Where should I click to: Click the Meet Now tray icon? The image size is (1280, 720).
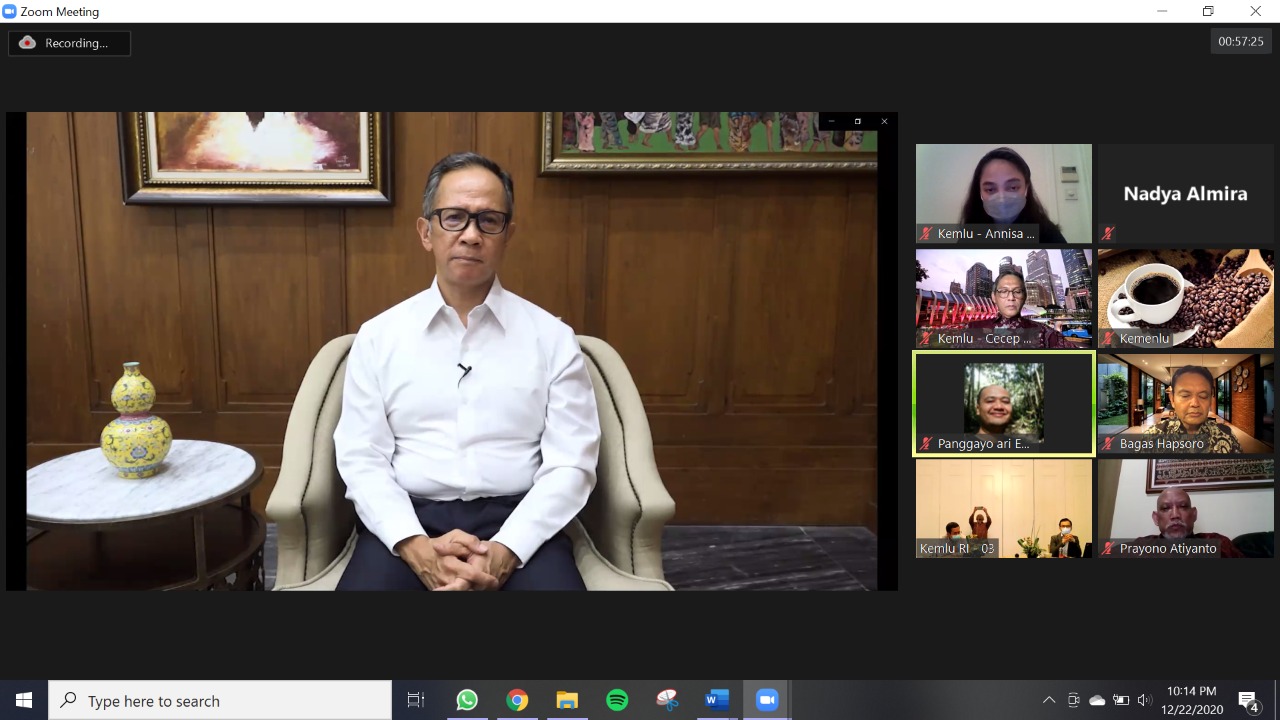[1073, 700]
